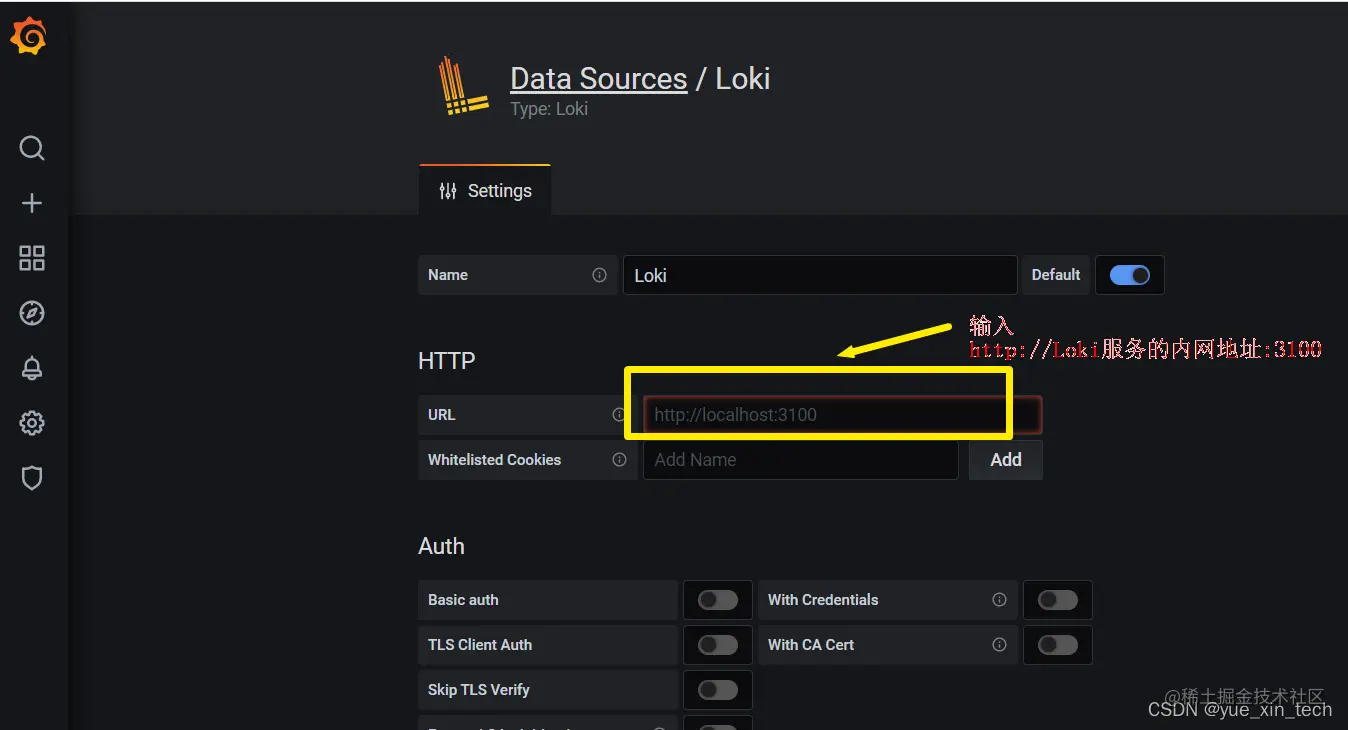Click the Add button for Whitelisted Cookies

click(1005, 459)
